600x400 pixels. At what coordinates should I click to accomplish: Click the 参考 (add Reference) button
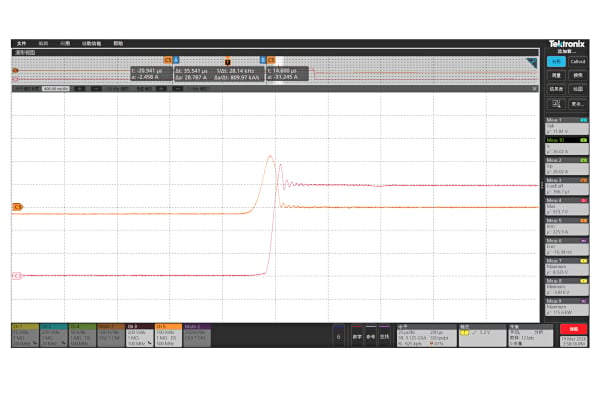pos(371,336)
